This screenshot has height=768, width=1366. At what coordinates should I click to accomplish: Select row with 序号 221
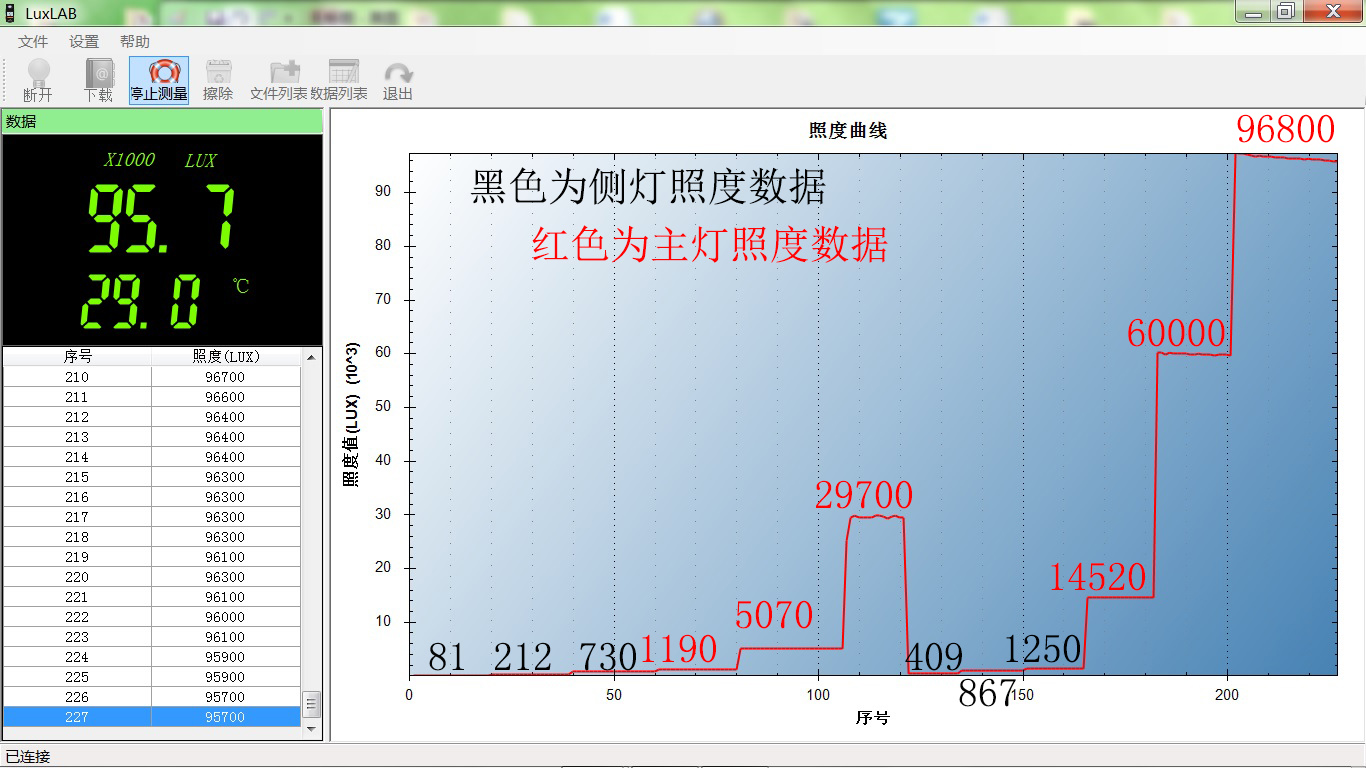[152, 597]
